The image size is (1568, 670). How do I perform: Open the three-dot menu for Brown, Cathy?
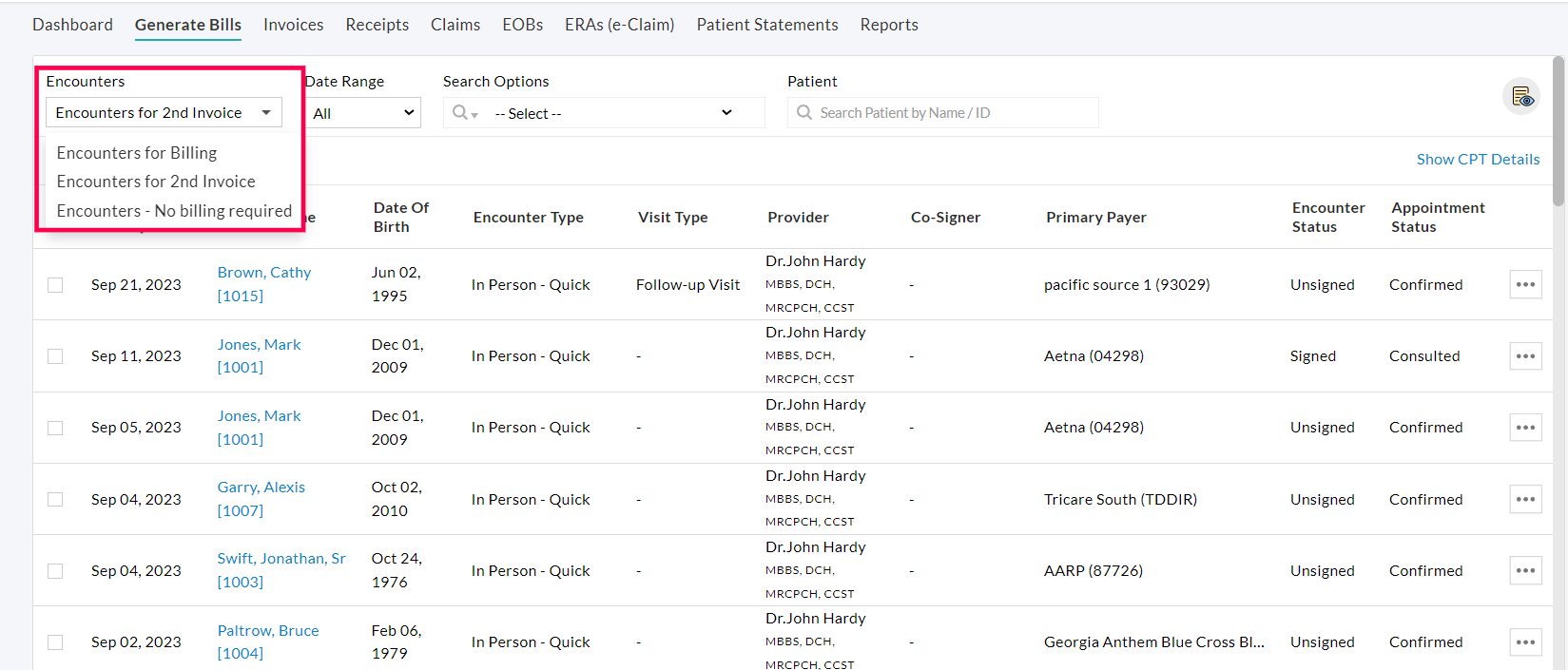1525,284
